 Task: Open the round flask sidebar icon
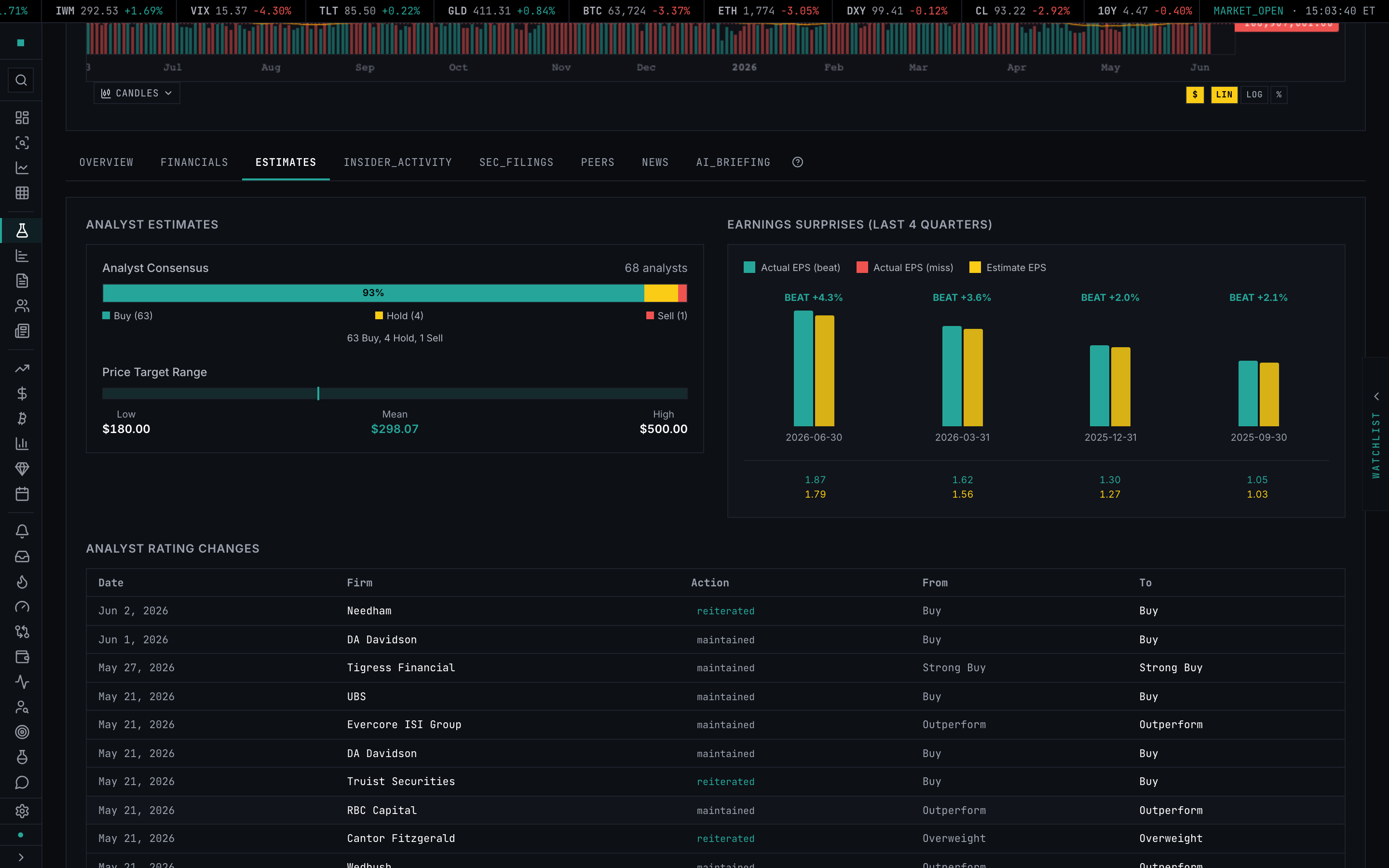pyautogui.click(x=22, y=757)
